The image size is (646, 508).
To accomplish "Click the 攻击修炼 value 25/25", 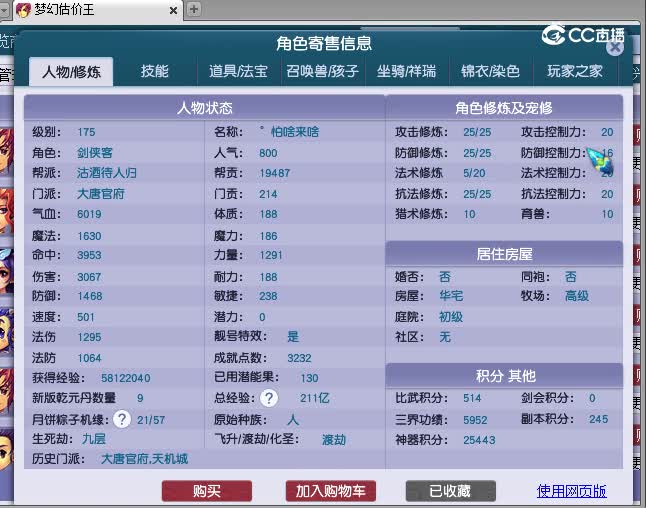I will pyautogui.click(x=477, y=132).
